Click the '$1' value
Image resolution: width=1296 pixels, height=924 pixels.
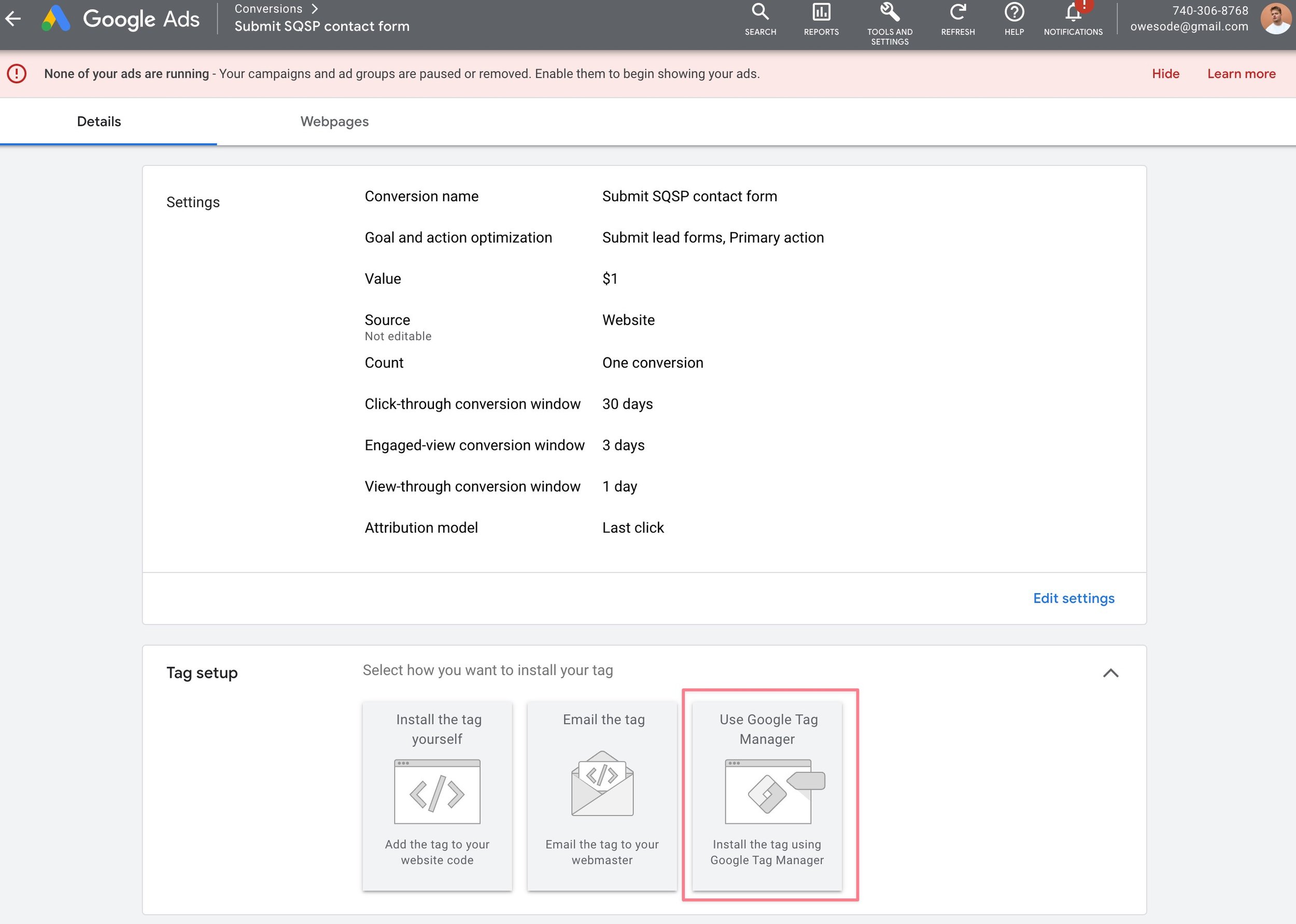click(x=610, y=279)
